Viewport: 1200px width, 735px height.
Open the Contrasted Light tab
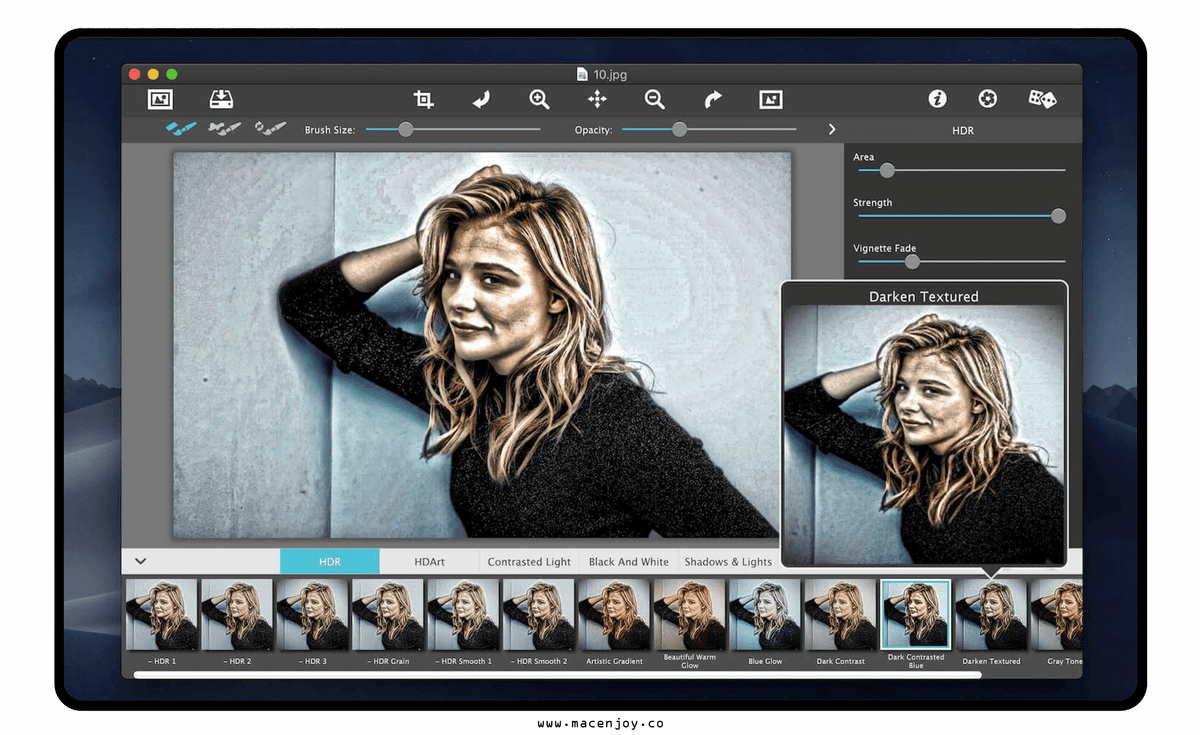(x=529, y=562)
